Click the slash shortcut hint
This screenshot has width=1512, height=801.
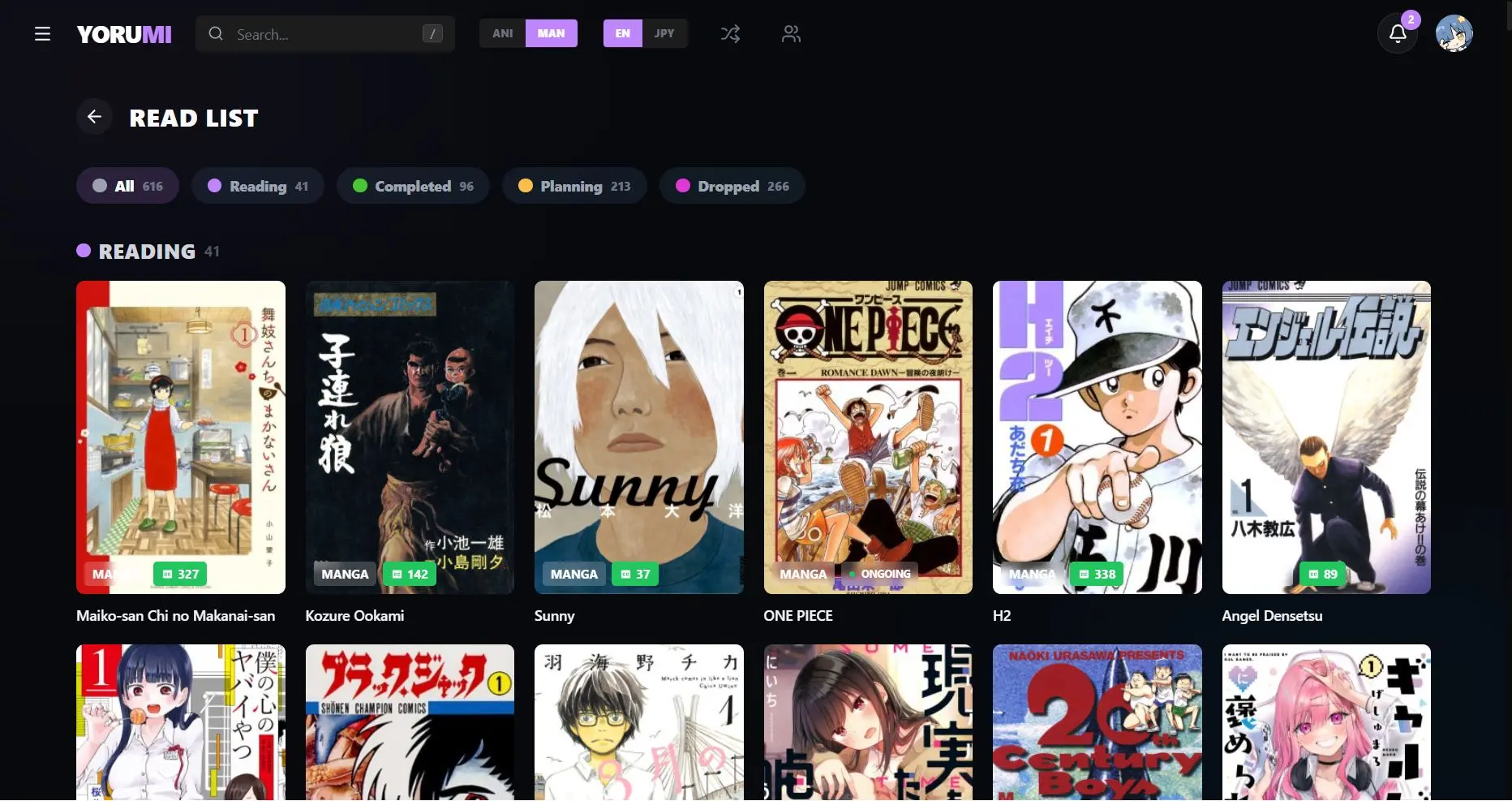[x=432, y=34]
